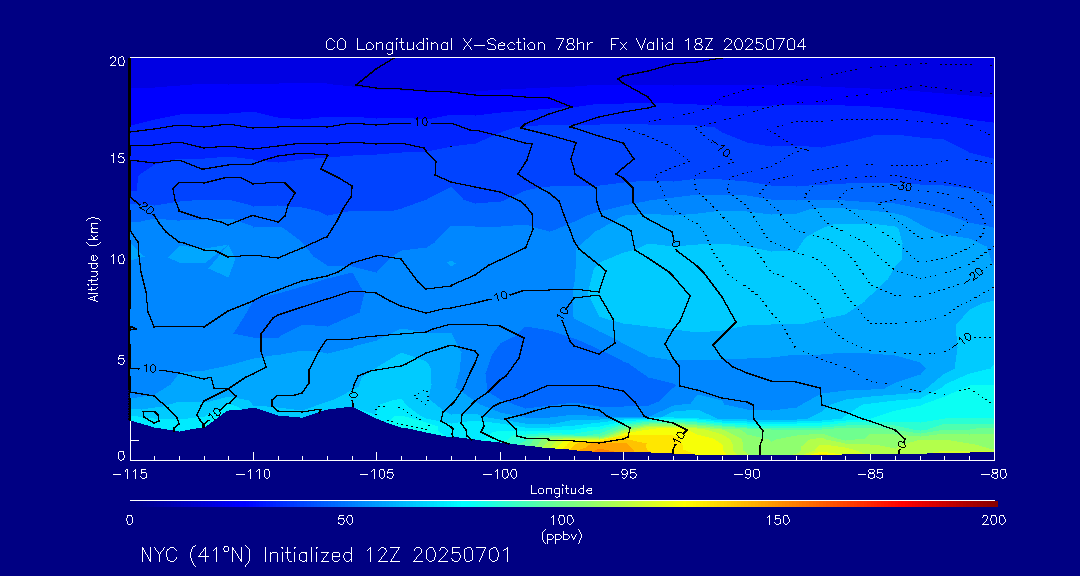Click the longitude tick '-80'
The height and width of the screenshot is (576, 1080).
click(x=994, y=474)
